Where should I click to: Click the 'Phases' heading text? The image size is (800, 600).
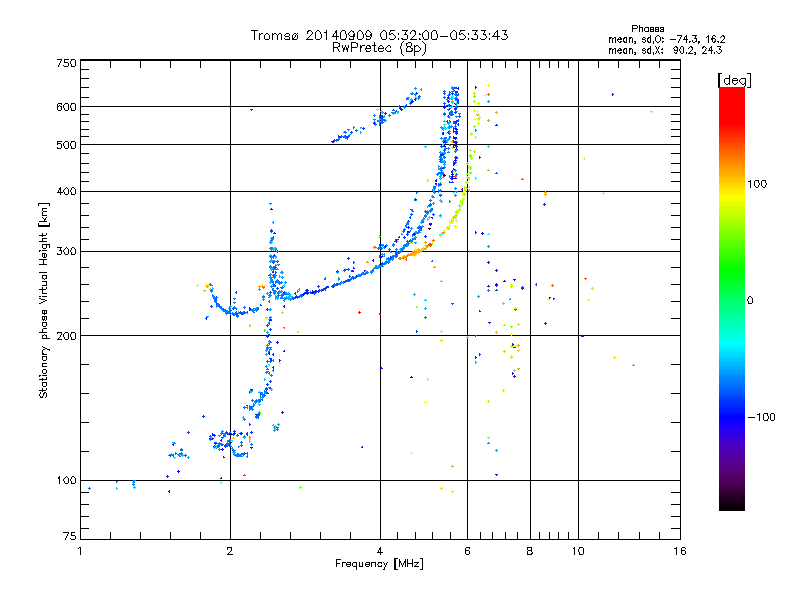point(647,29)
